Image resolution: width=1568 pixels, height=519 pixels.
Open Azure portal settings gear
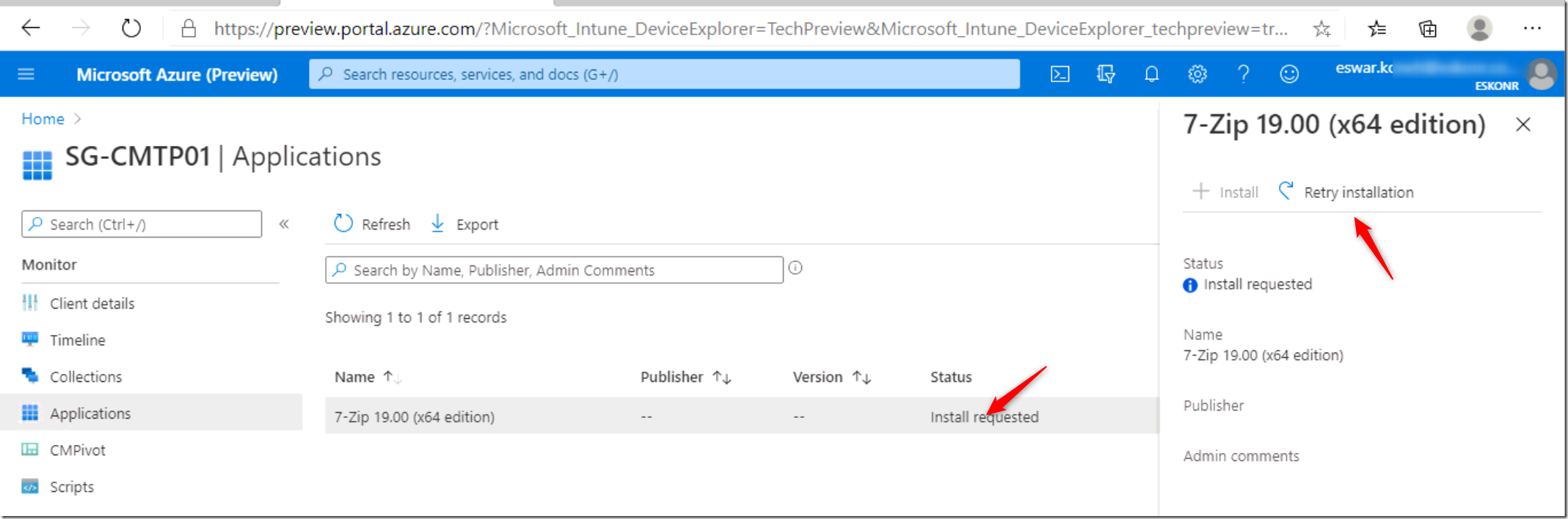pyautogui.click(x=1197, y=74)
